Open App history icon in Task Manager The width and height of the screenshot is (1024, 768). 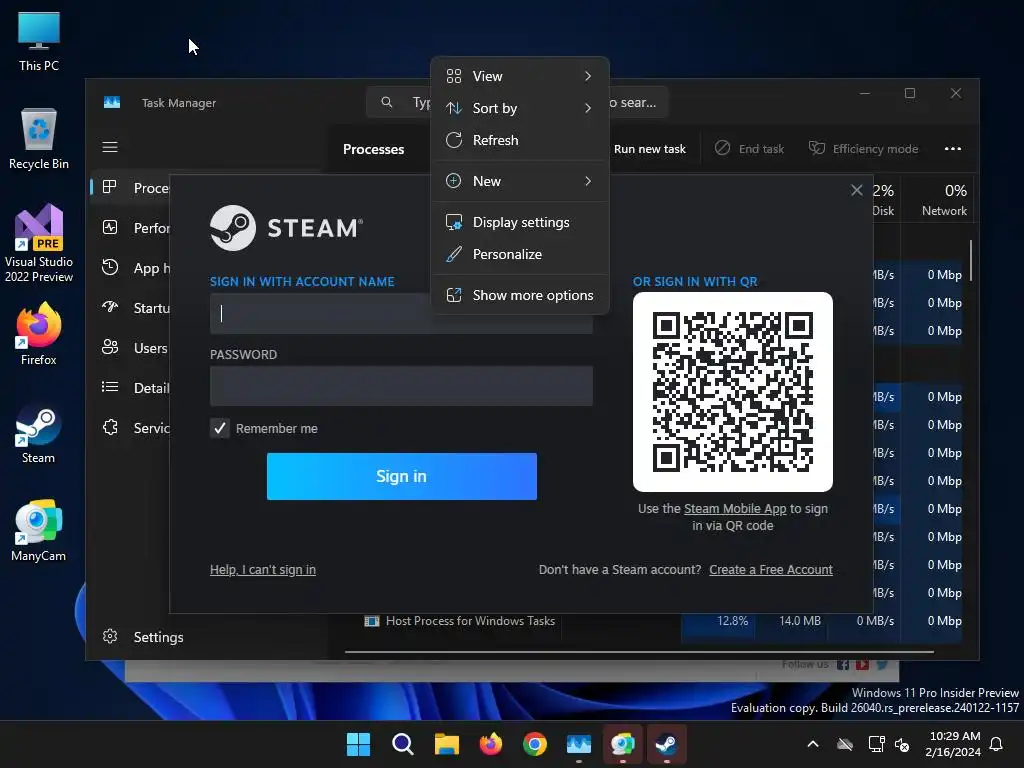coord(110,267)
